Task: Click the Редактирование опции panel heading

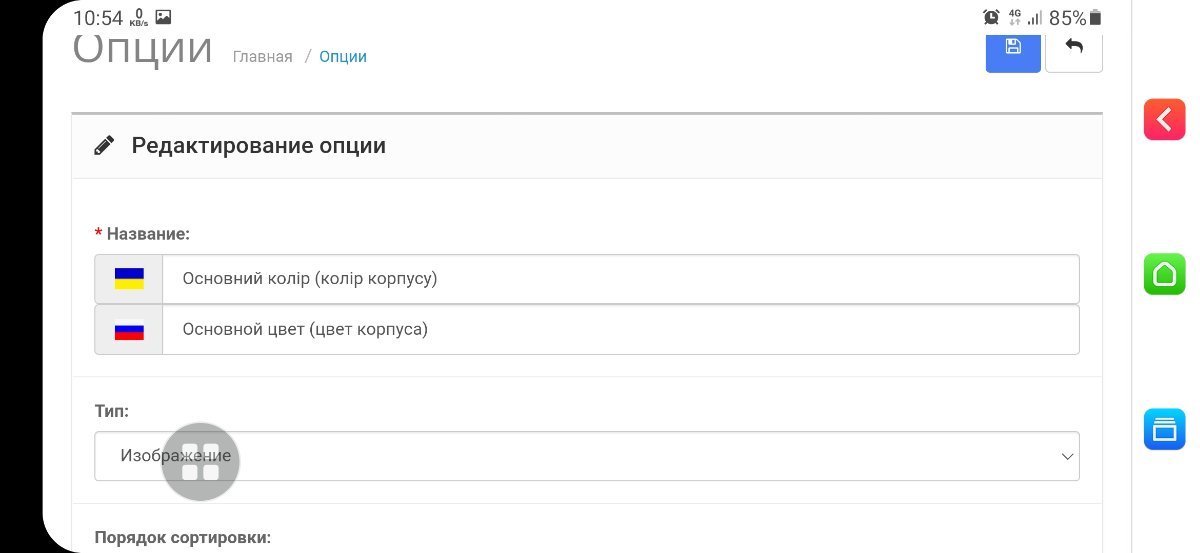Action: tap(259, 146)
